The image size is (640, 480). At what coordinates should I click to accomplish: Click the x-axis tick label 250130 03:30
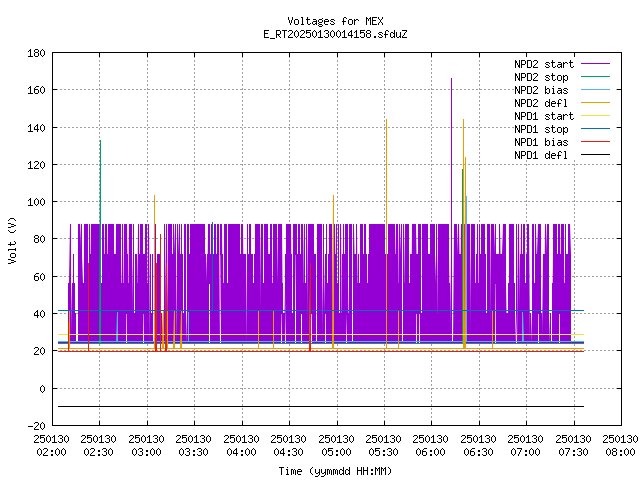[193, 446]
